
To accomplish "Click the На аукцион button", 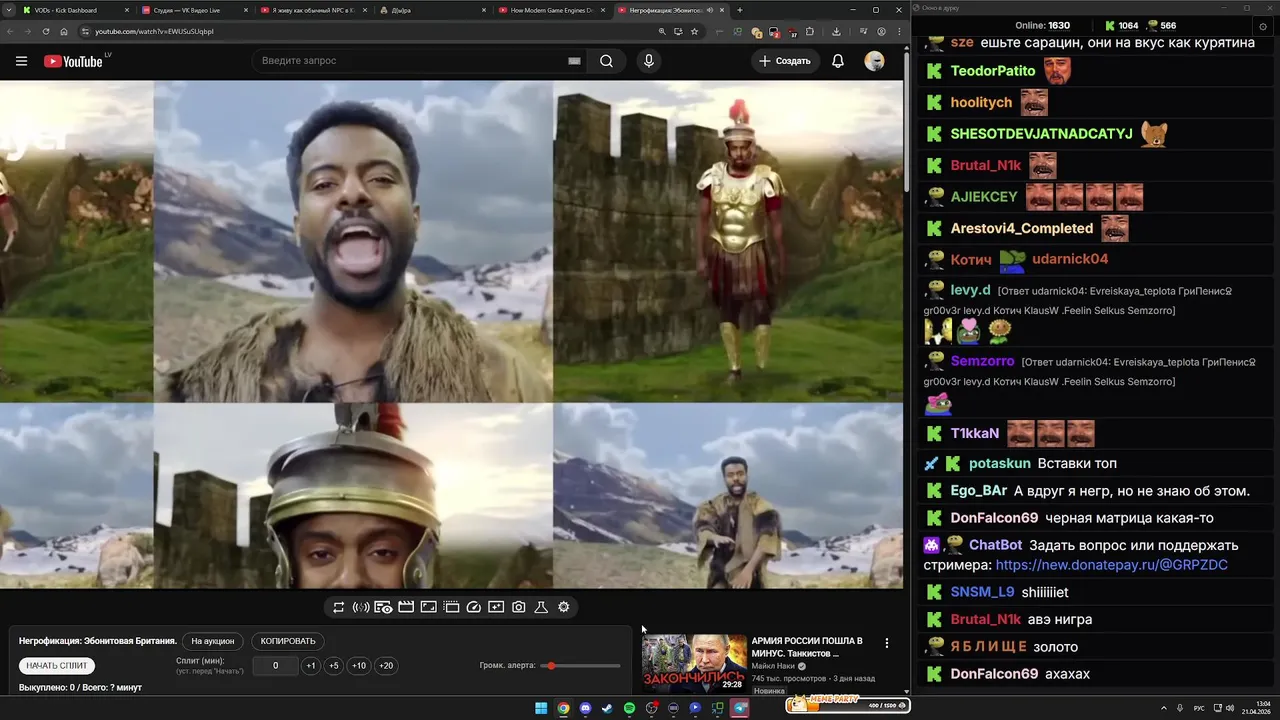I will pyautogui.click(x=213, y=641).
